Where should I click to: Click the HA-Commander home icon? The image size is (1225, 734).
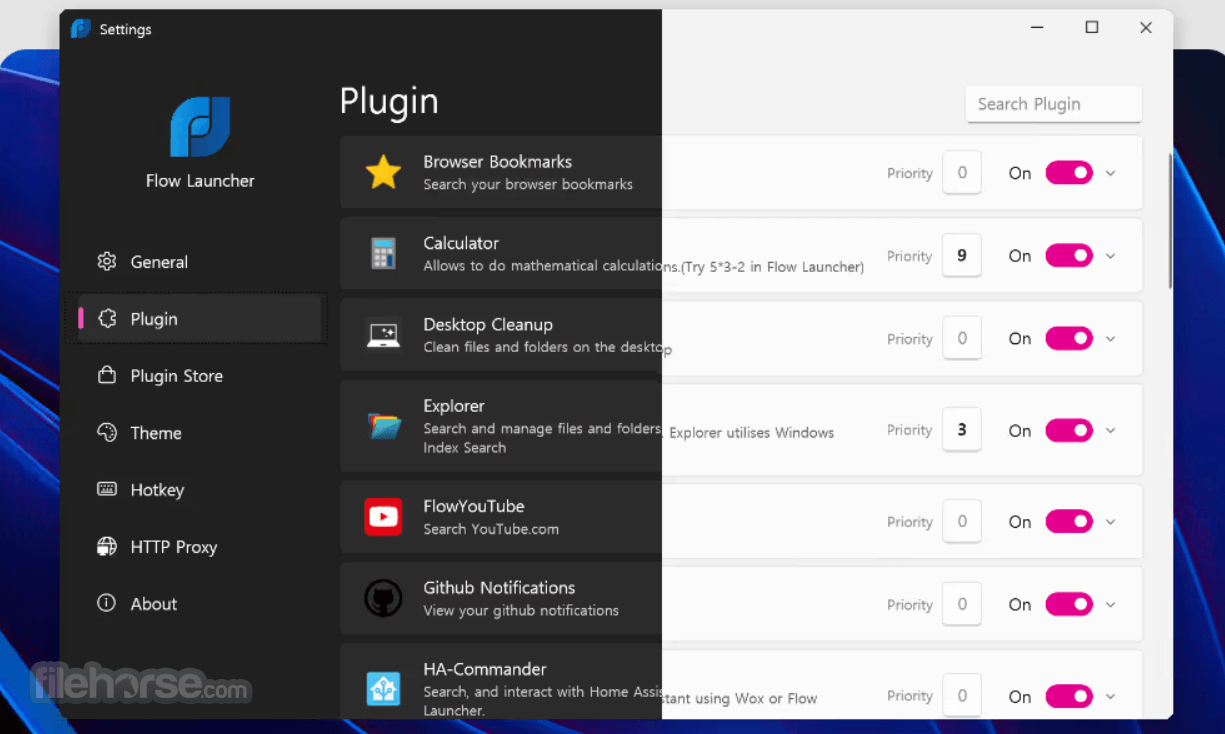click(x=383, y=689)
